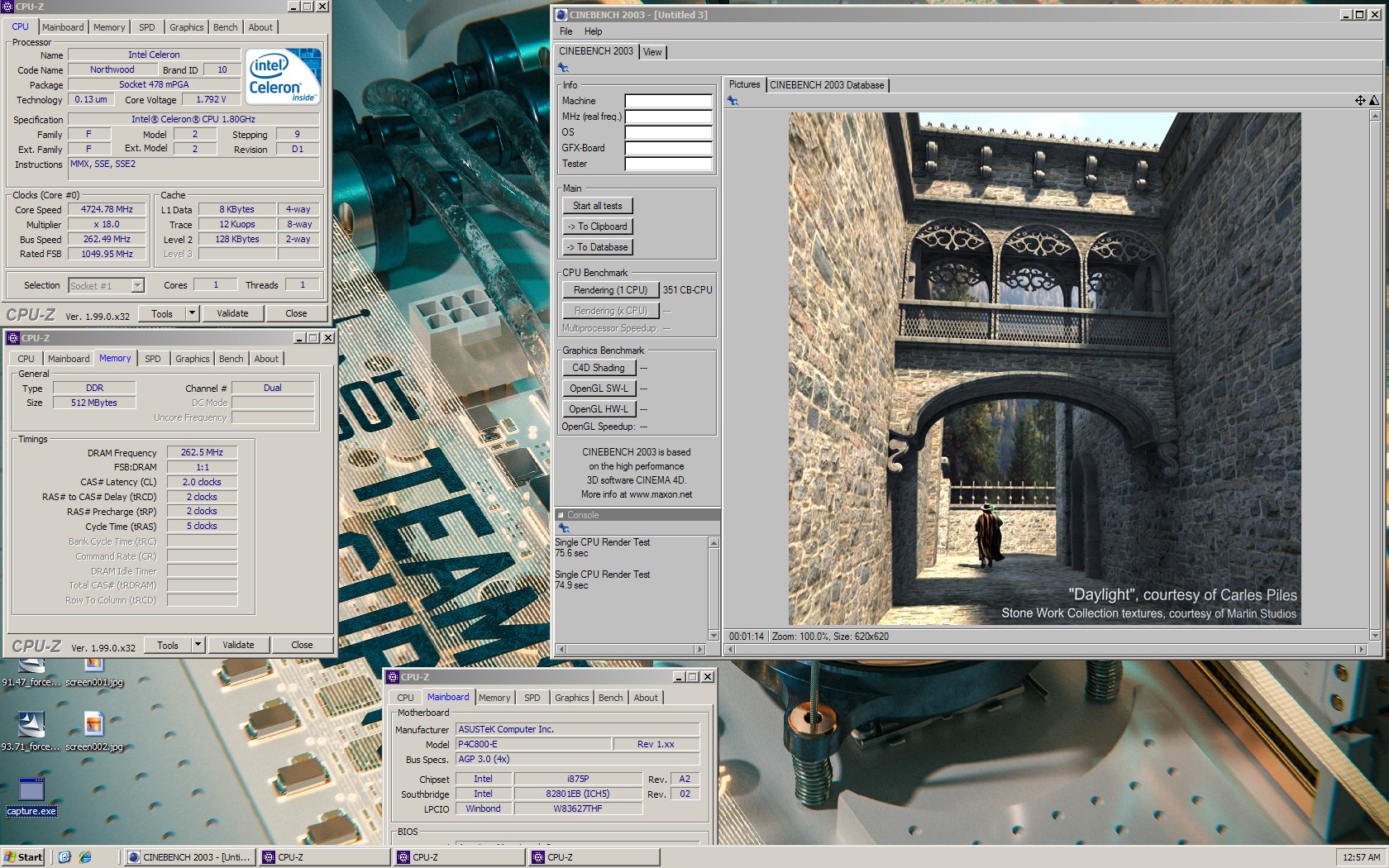The width and height of the screenshot is (1389, 868).
Task: Click into the MHz (real freq.) field
Action: [x=668, y=117]
